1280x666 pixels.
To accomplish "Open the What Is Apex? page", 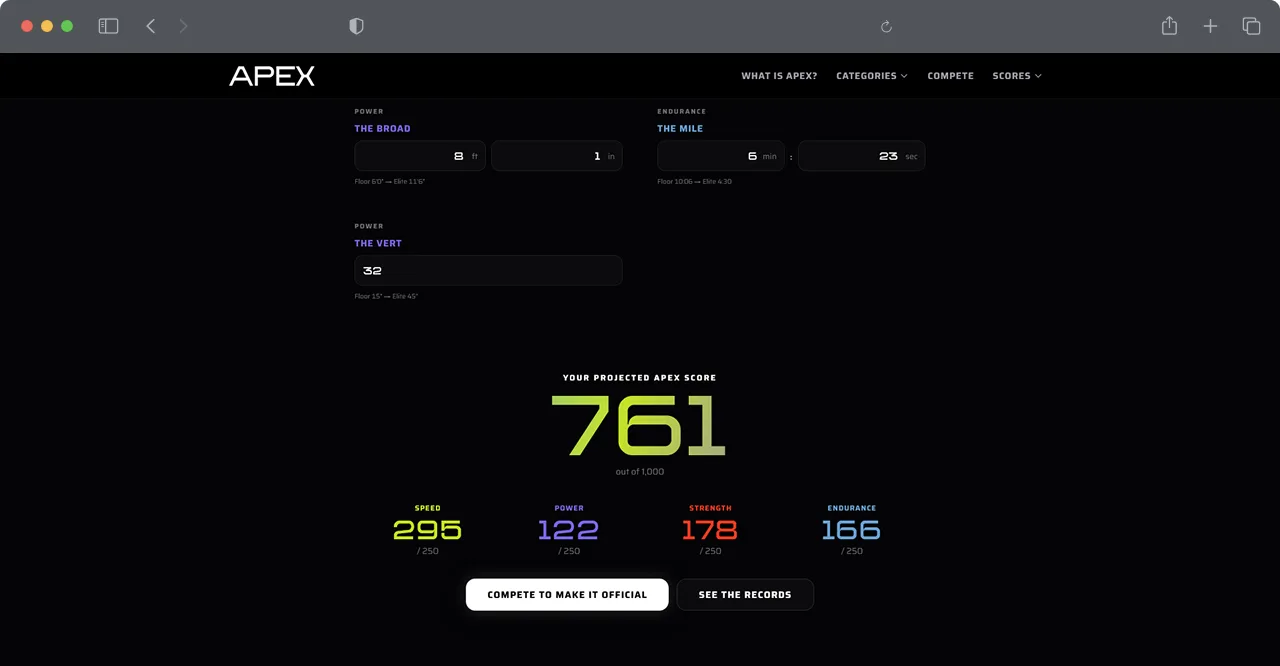I will (779, 76).
